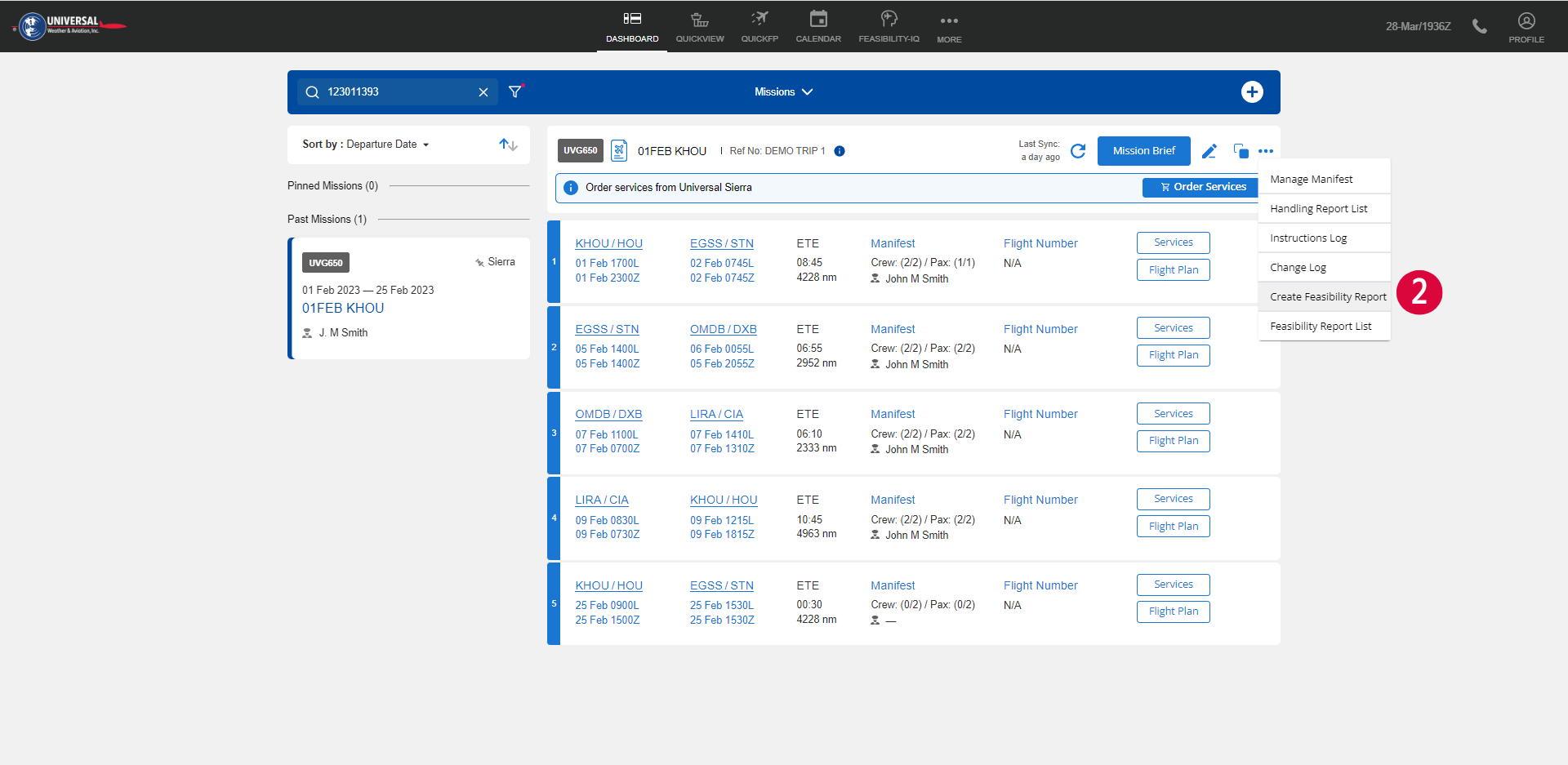Open KHOU / HOU departure link in leg 1
Image resolution: width=1568 pixels, height=765 pixels.
(x=608, y=243)
